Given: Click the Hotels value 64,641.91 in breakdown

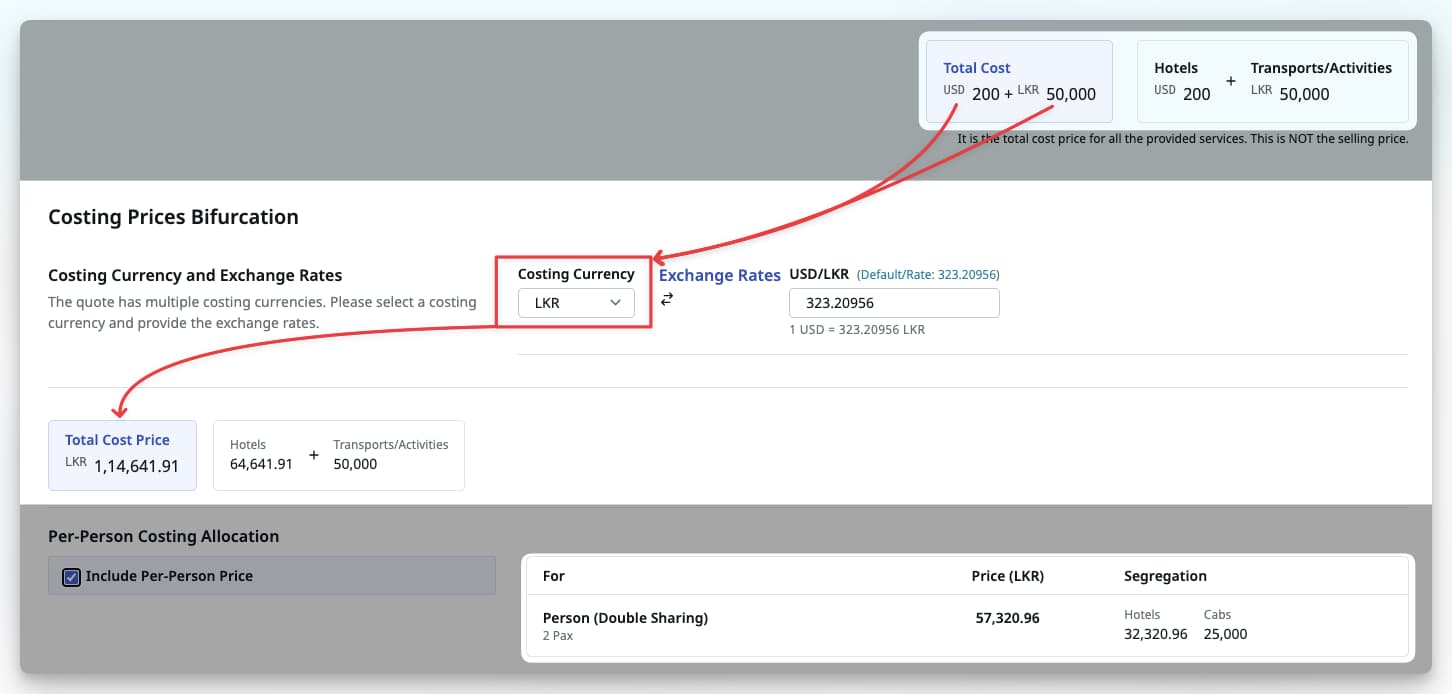Looking at the screenshot, I should (x=261, y=463).
